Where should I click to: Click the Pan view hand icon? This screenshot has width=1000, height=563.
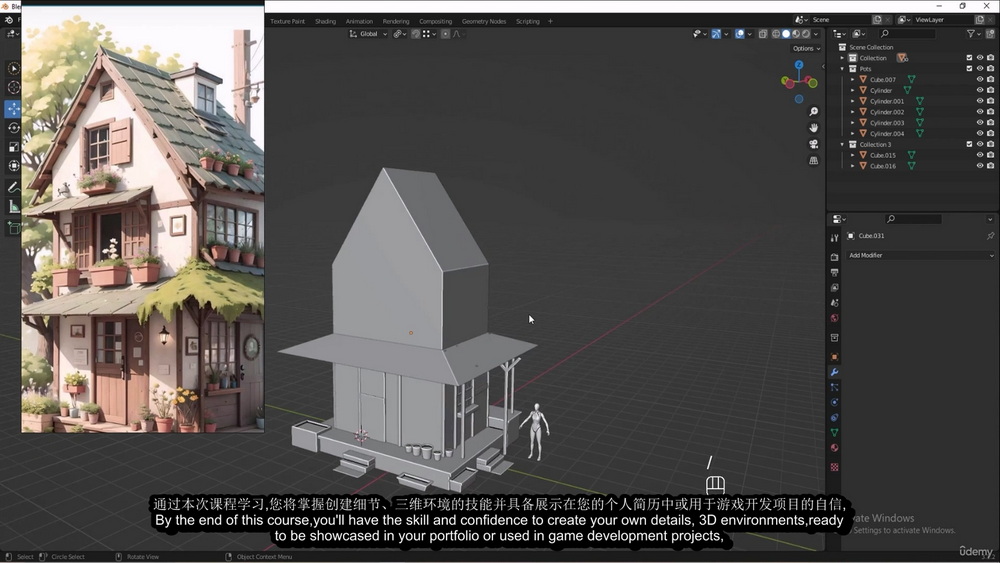pos(814,128)
